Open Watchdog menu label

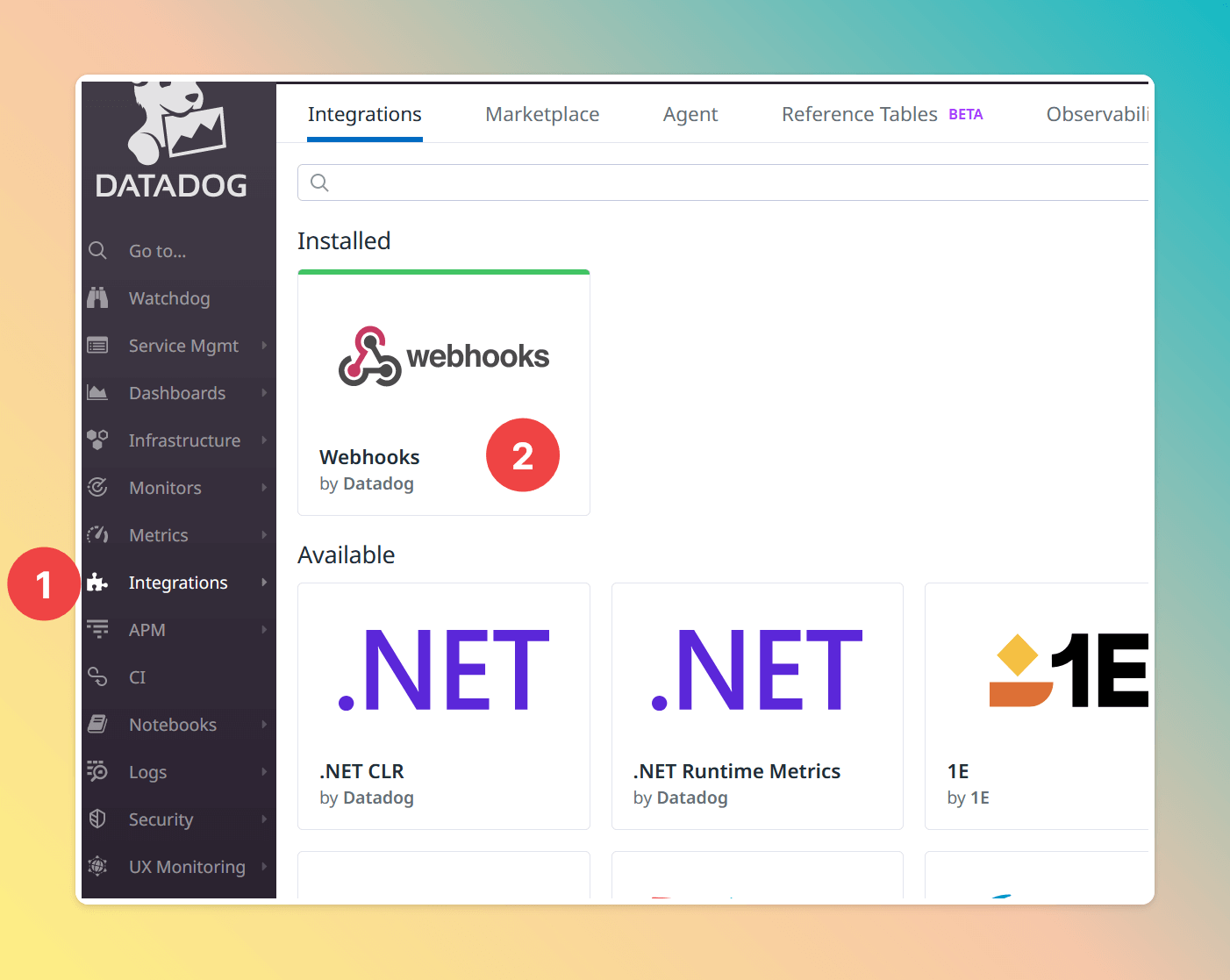click(169, 298)
